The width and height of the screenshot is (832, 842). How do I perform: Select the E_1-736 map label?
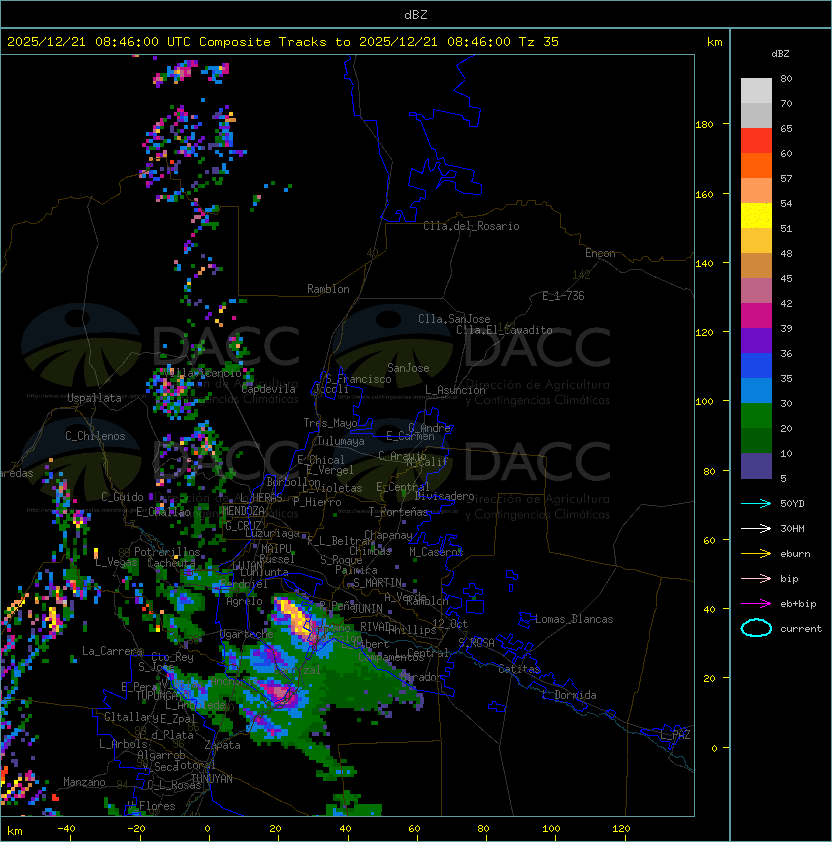[x=563, y=296]
